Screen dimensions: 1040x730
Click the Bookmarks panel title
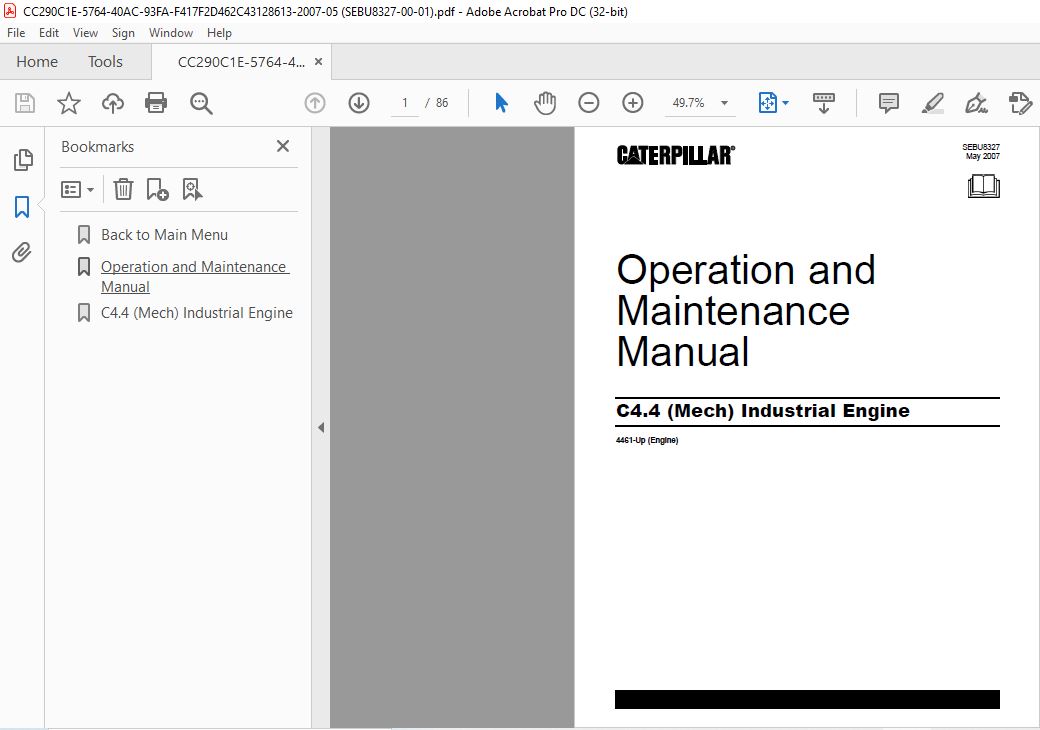coord(98,147)
